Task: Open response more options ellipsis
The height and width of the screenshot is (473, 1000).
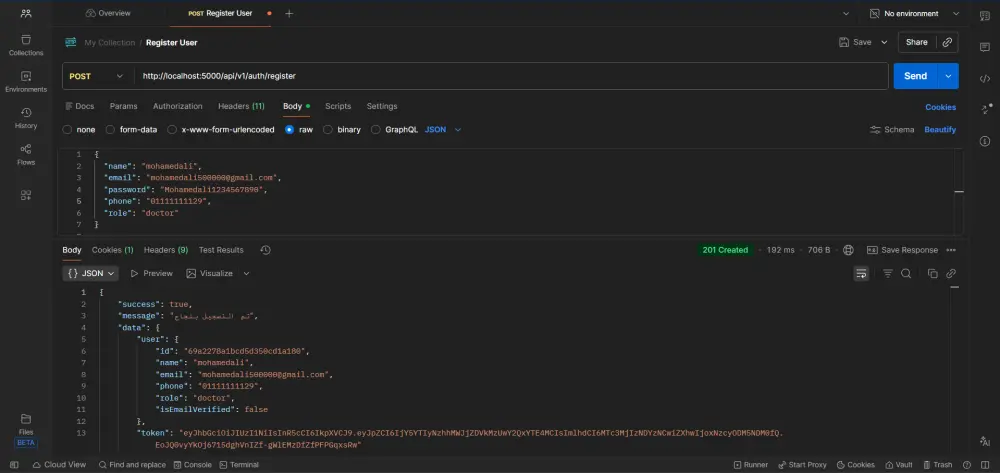Action: pyautogui.click(x=951, y=250)
